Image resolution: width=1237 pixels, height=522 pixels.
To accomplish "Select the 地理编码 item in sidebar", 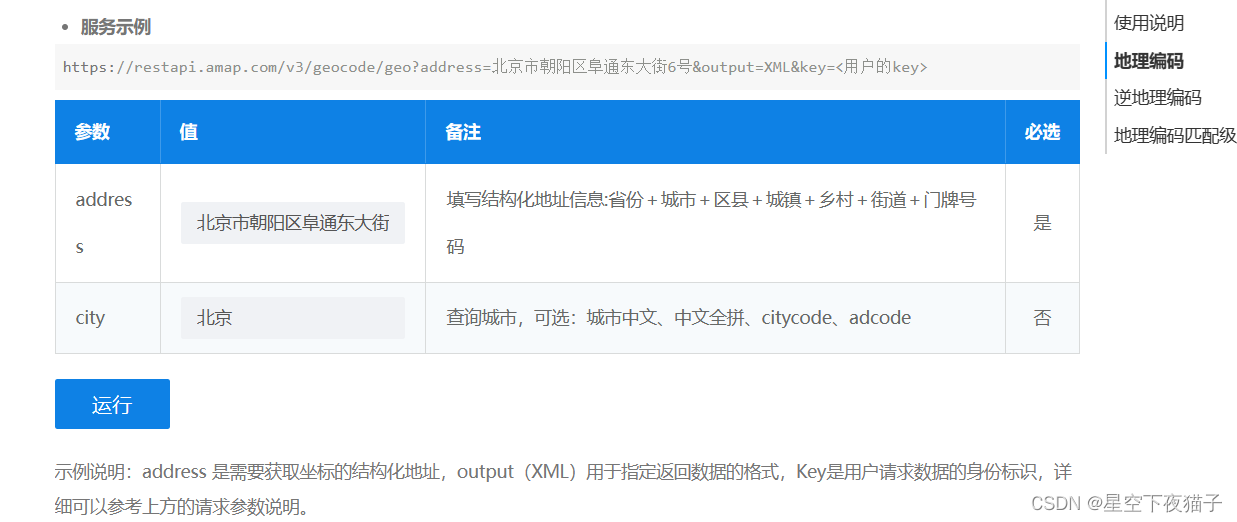I will pos(1149,61).
